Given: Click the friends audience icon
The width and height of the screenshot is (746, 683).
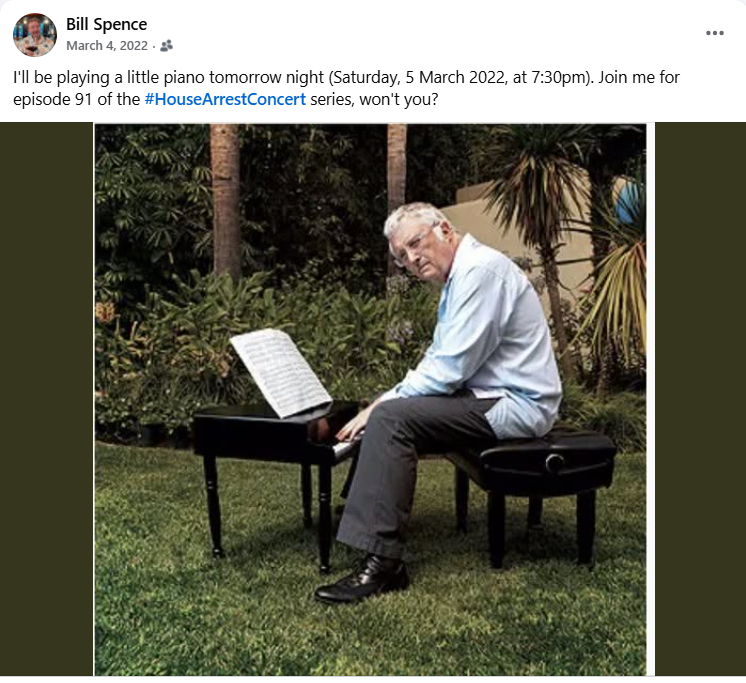Looking at the screenshot, I should click(167, 46).
